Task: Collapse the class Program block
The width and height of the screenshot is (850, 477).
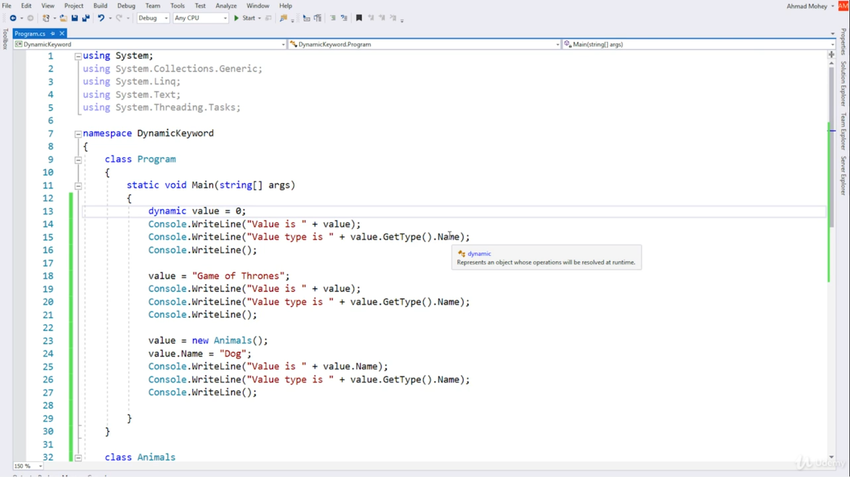Action: [78, 159]
